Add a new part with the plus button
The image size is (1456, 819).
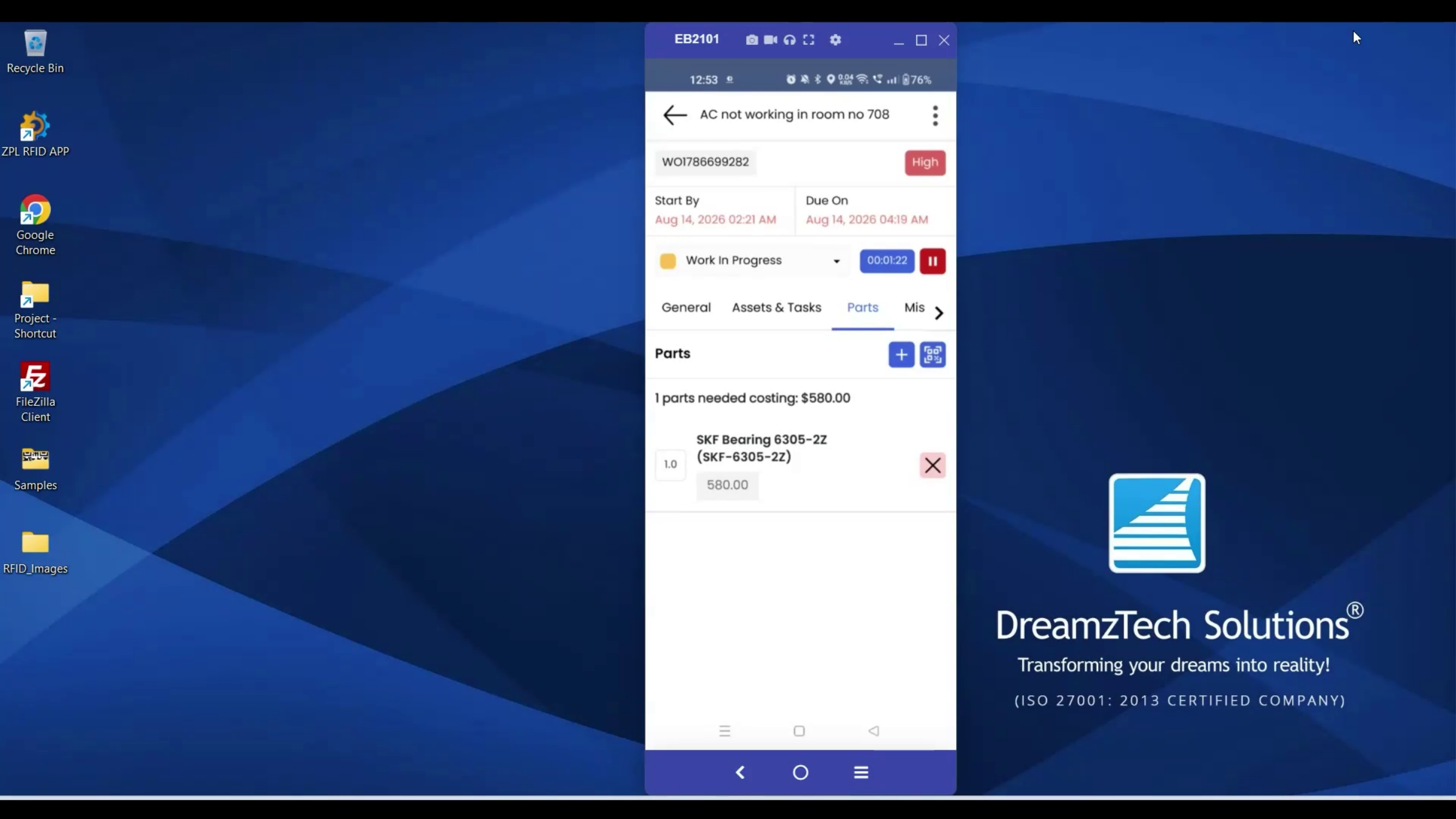tap(902, 354)
